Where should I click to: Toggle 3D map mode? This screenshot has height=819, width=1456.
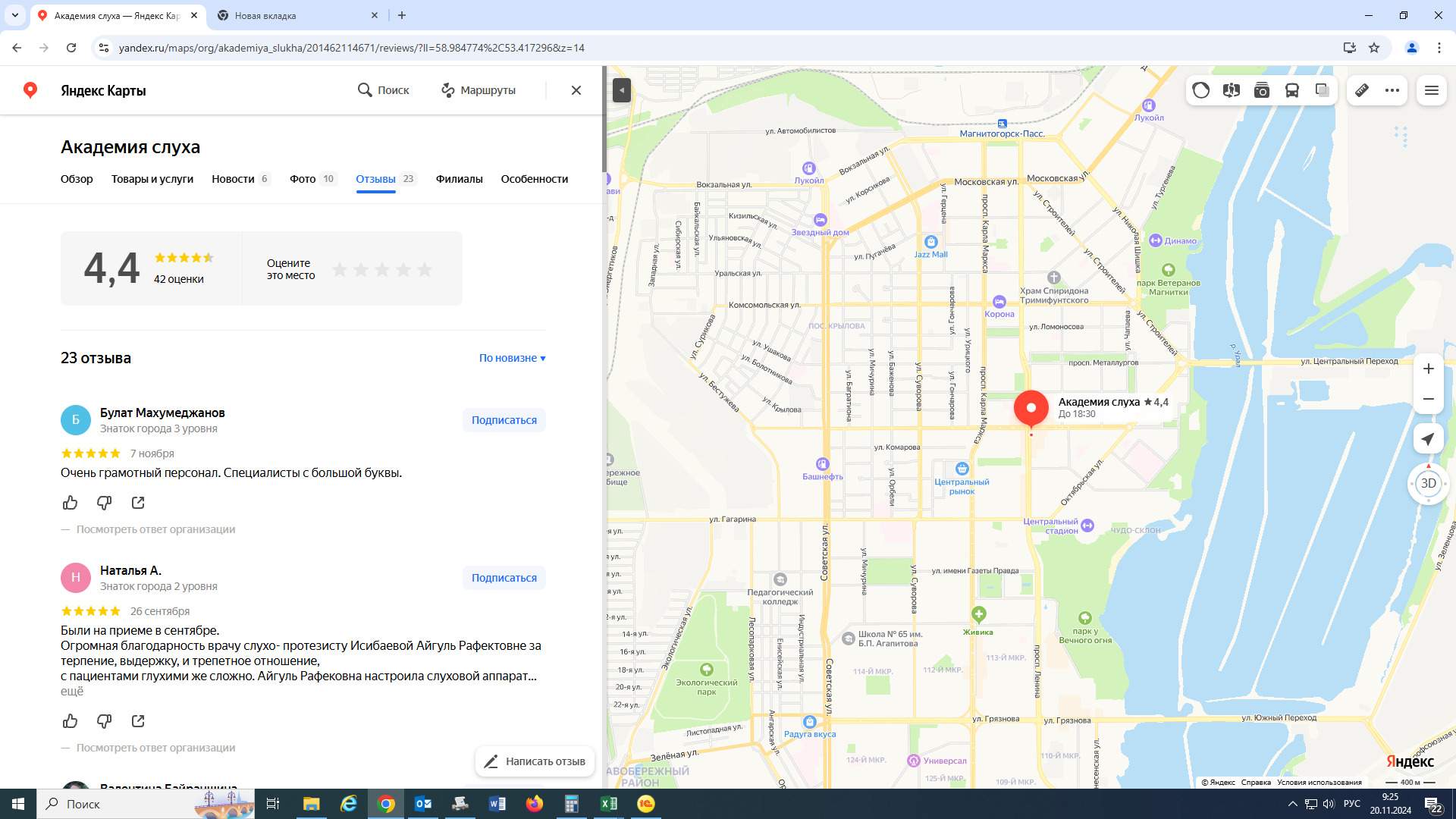click(1428, 483)
